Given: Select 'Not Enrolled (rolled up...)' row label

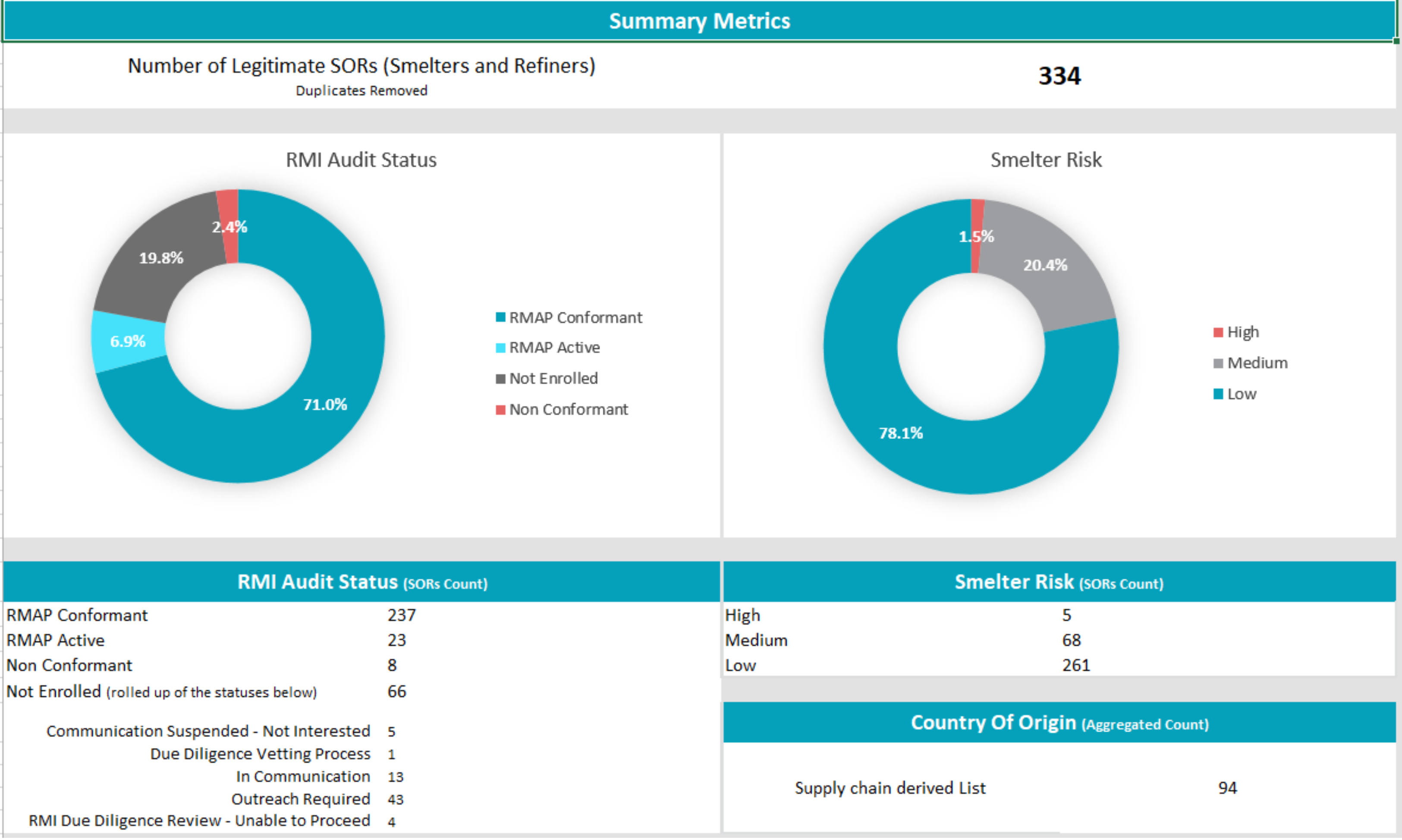Looking at the screenshot, I should click(x=161, y=692).
